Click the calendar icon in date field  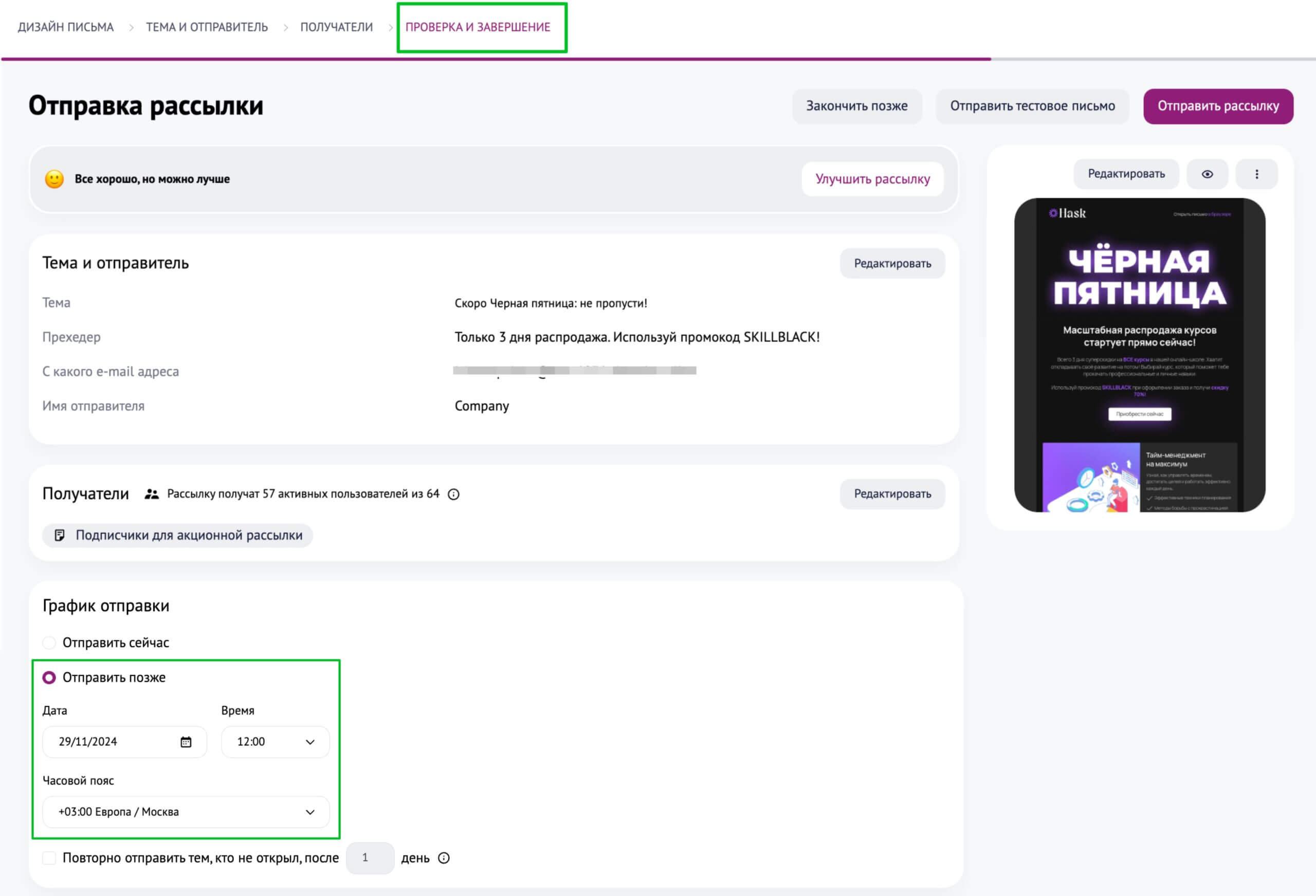(186, 742)
